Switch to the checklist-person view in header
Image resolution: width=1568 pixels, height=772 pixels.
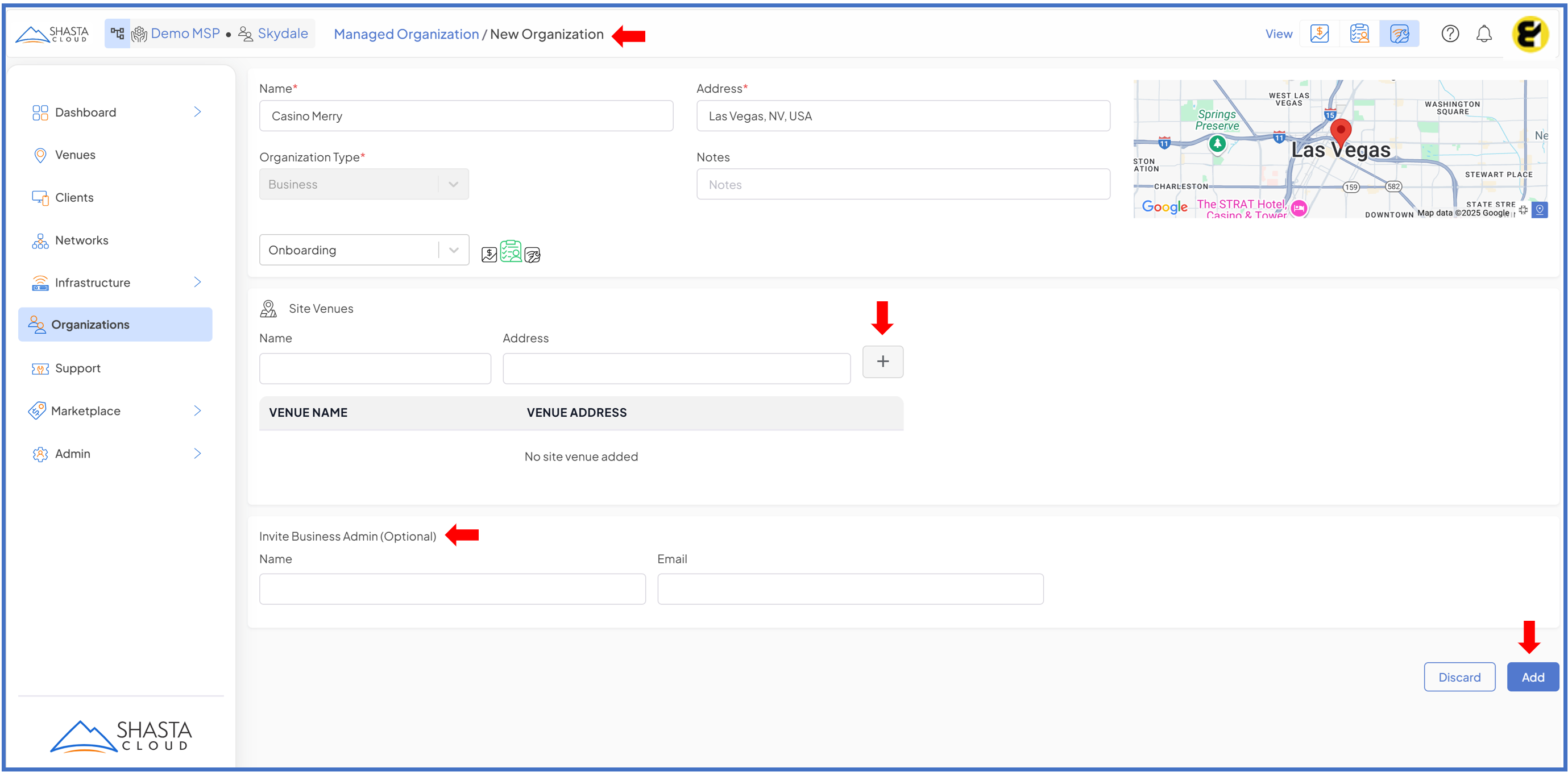coord(1359,34)
